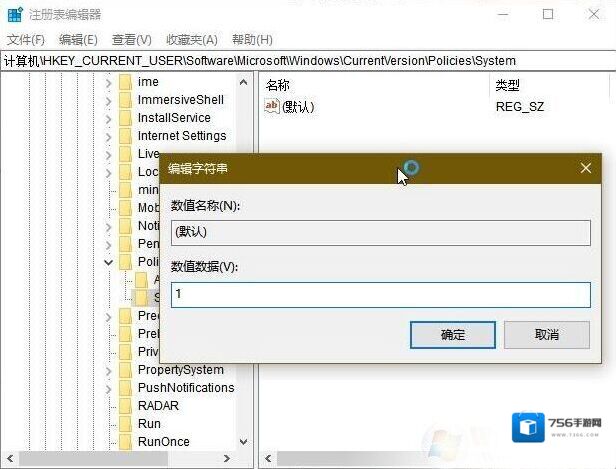Click the registry path address bar
616x469 pixels.
pyautogui.click(x=308, y=61)
